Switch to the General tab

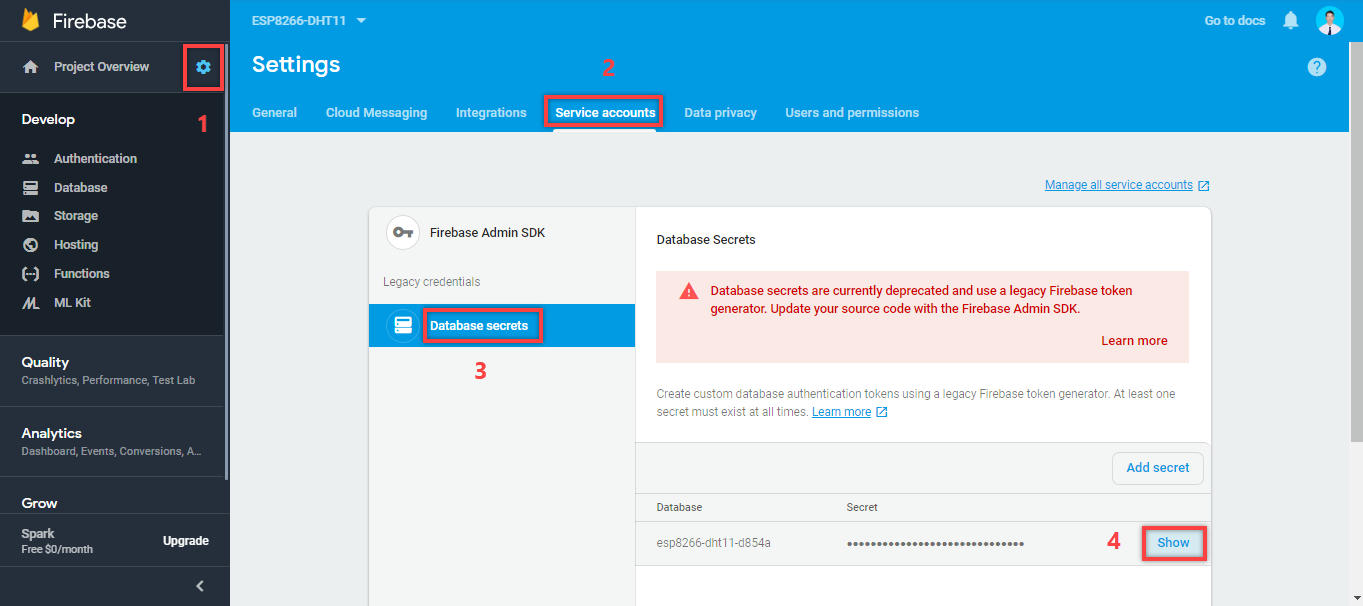pos(274,113)
